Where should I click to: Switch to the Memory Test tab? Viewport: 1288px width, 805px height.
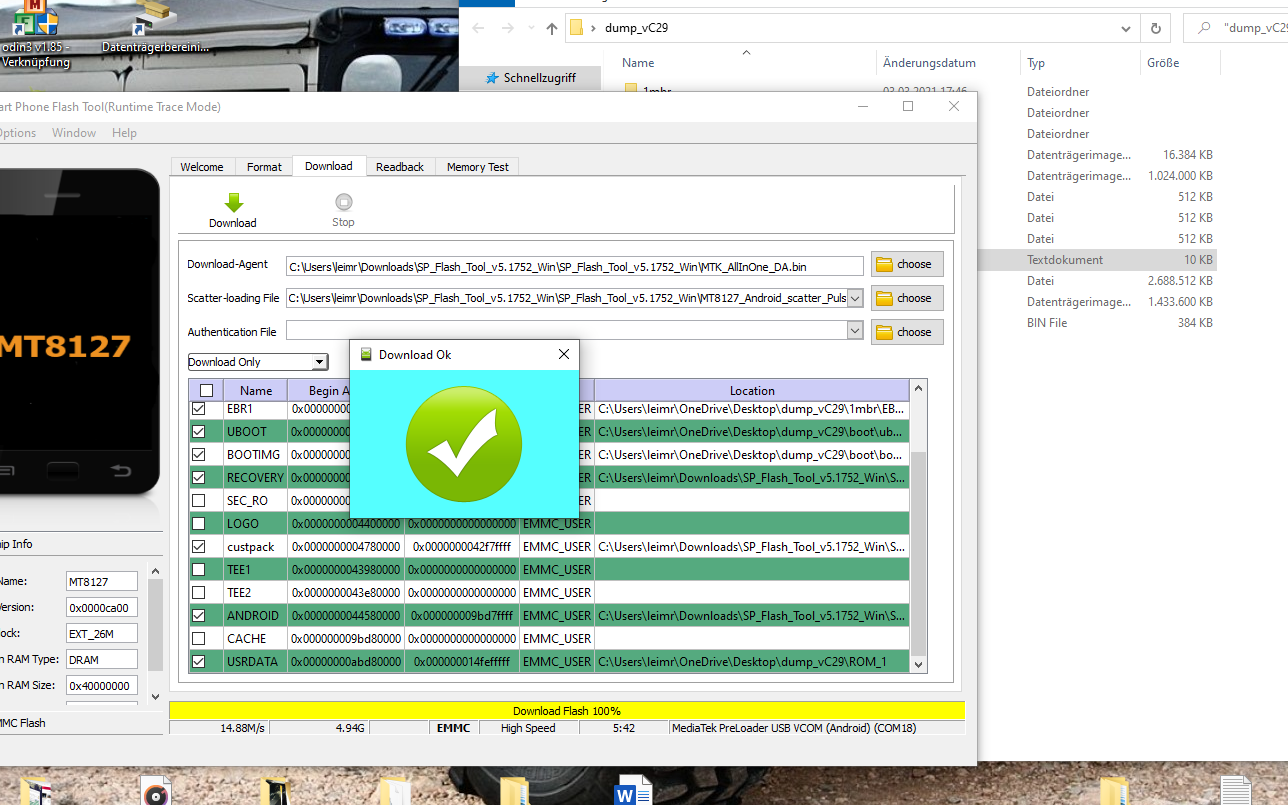click(x=478, y=167)
